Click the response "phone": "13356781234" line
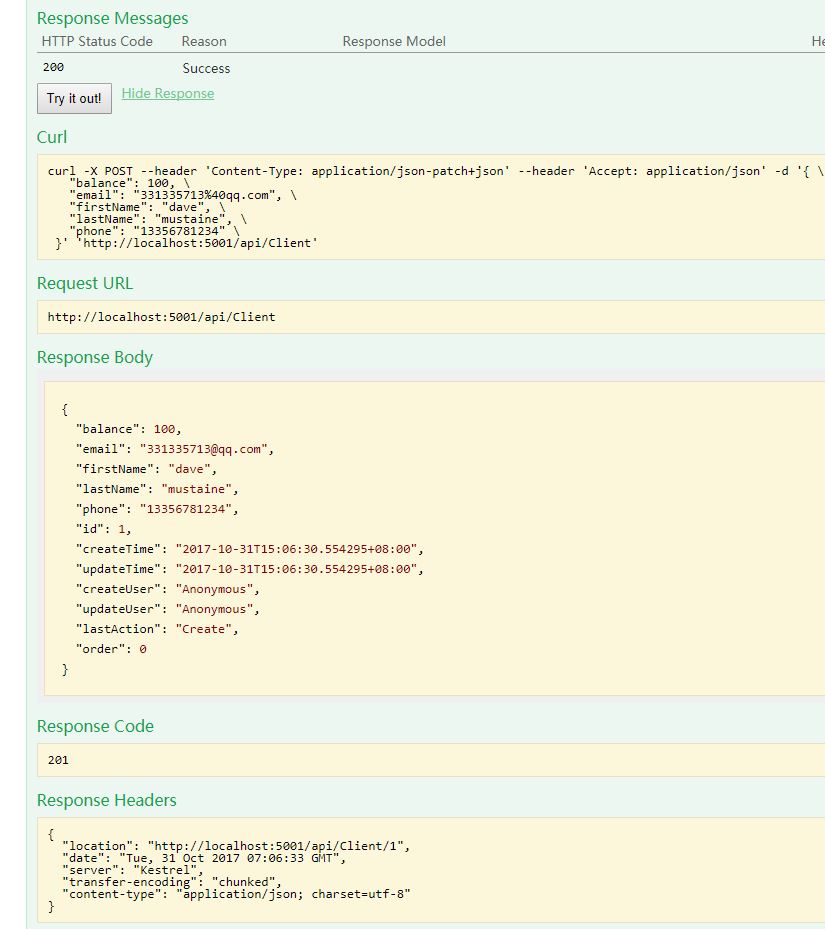The height and width of the screenshot is (929, 825). 157,510
